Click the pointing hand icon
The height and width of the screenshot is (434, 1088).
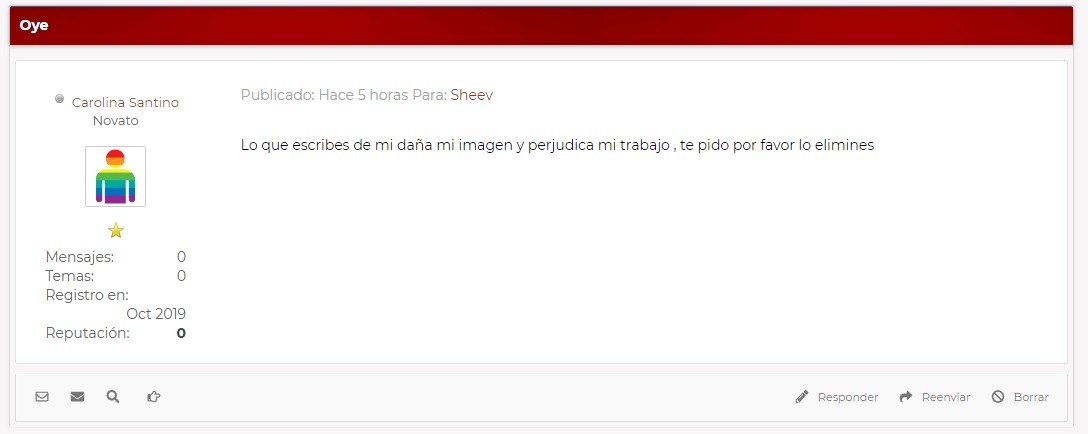[153, 397]
